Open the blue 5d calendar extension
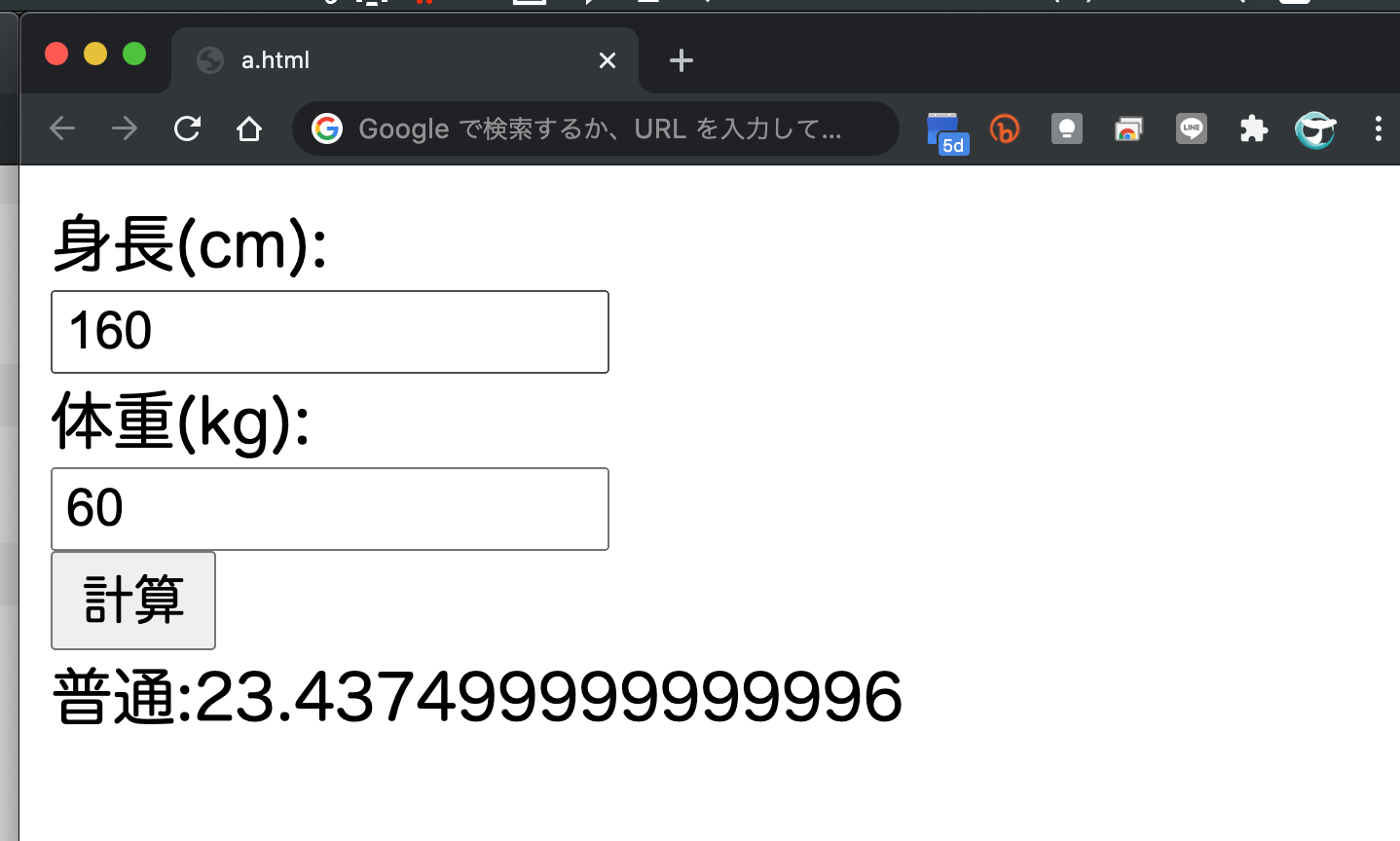This screenshot has width=1400, height=841. pyautogui.click(x=946, y=132)
